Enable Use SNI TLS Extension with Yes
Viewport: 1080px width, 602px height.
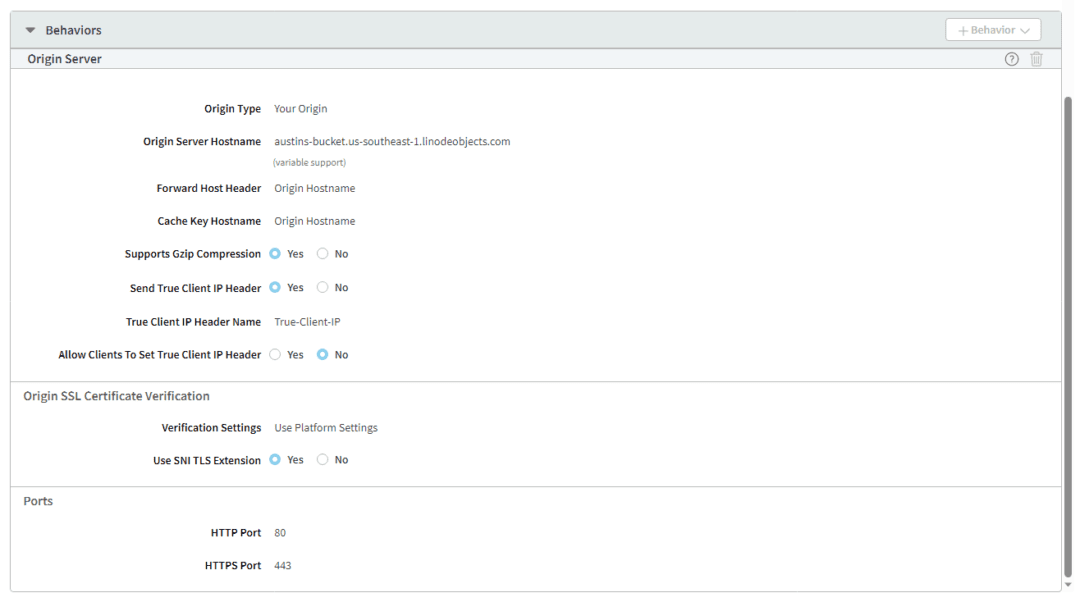[x=276, y=460]
